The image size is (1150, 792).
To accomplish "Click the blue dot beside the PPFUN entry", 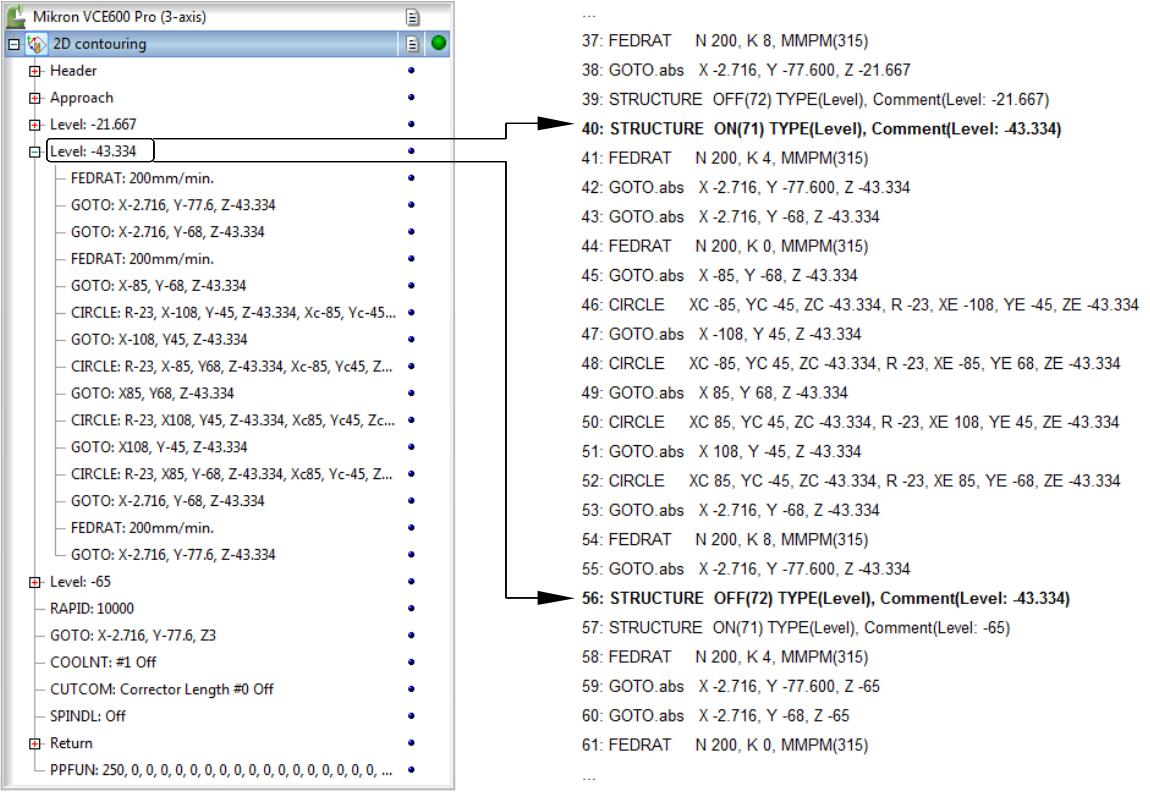I will pos(412,770).
